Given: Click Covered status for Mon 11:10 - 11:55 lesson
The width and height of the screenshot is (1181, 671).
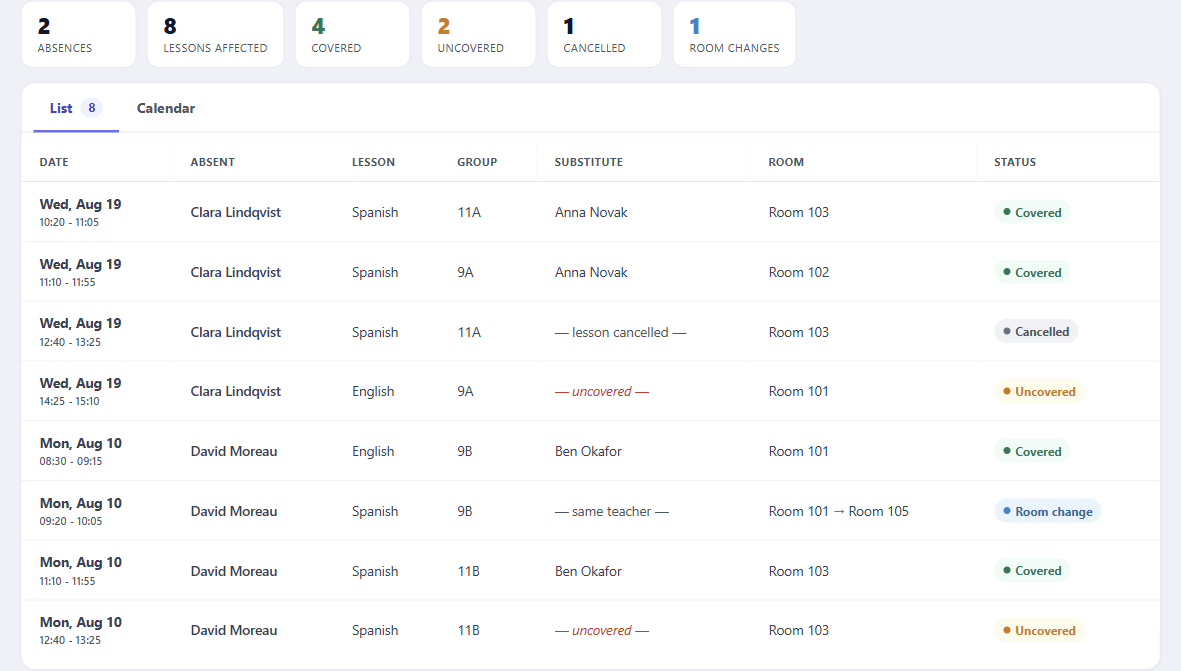Looking at the screenshot, I should tap(1031, 571).
